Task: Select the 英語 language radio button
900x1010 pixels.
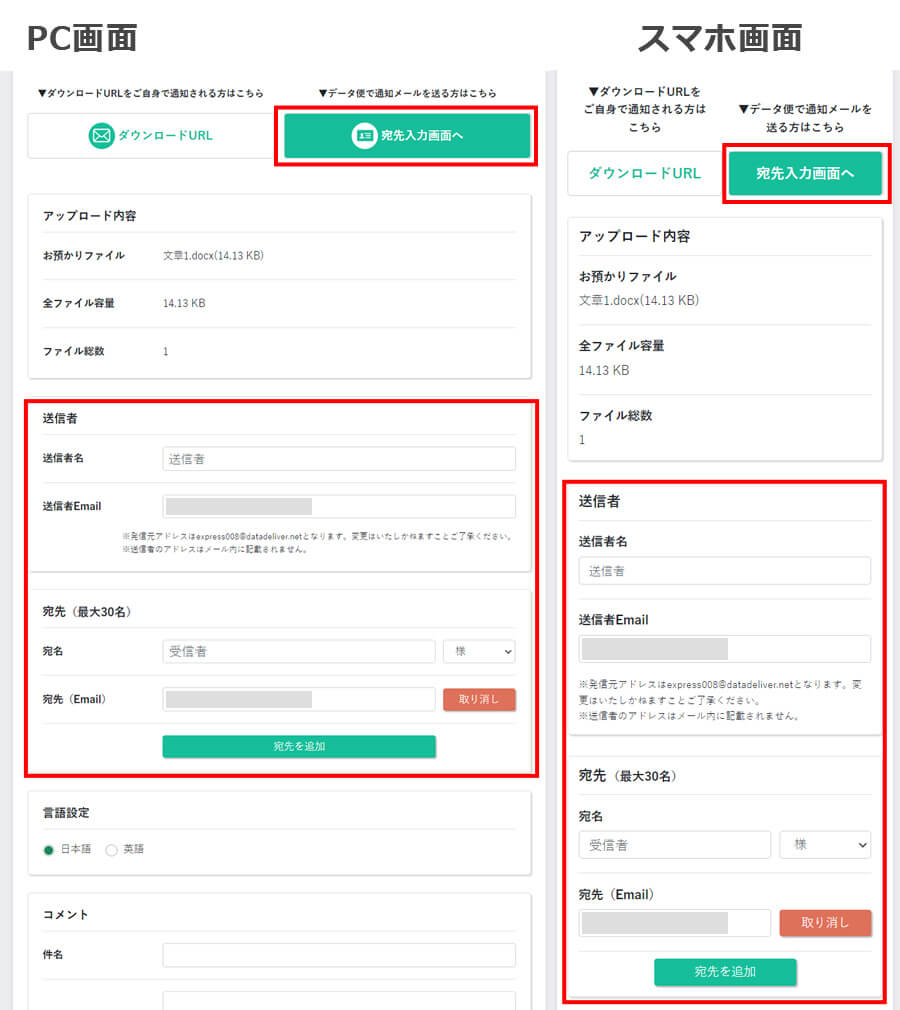Action: tap(111, 850)
